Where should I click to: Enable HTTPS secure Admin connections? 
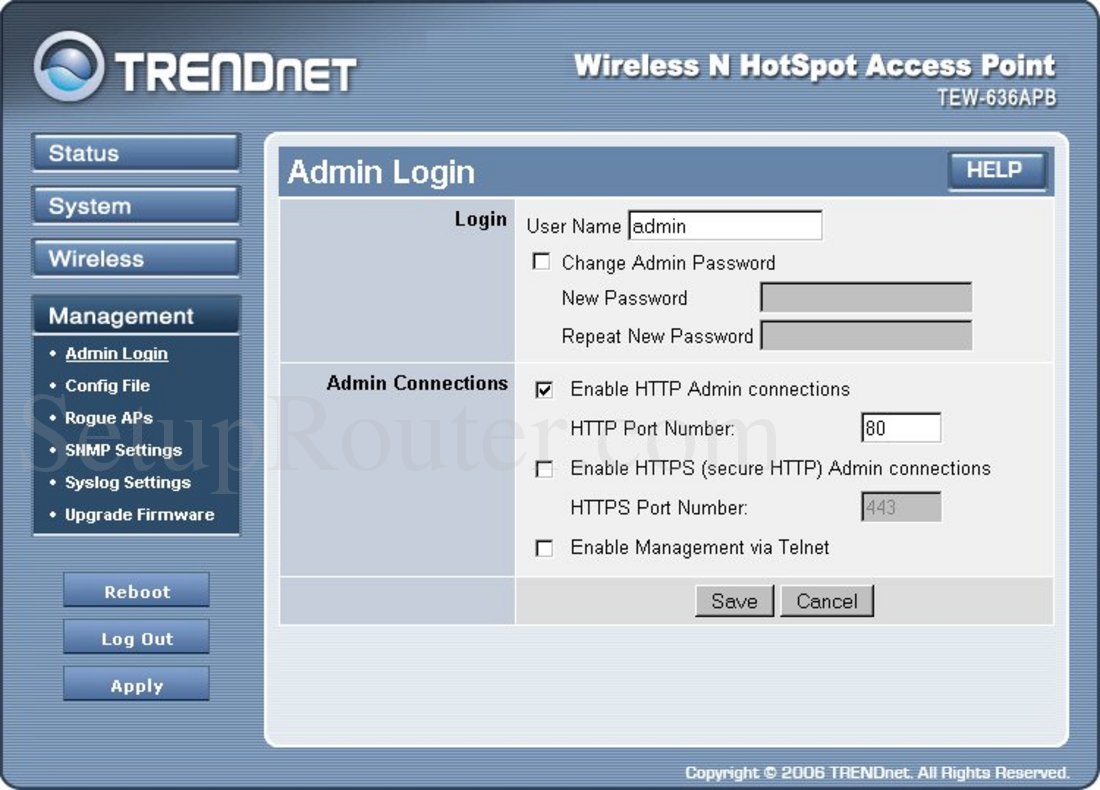click(x=544, y=468)
